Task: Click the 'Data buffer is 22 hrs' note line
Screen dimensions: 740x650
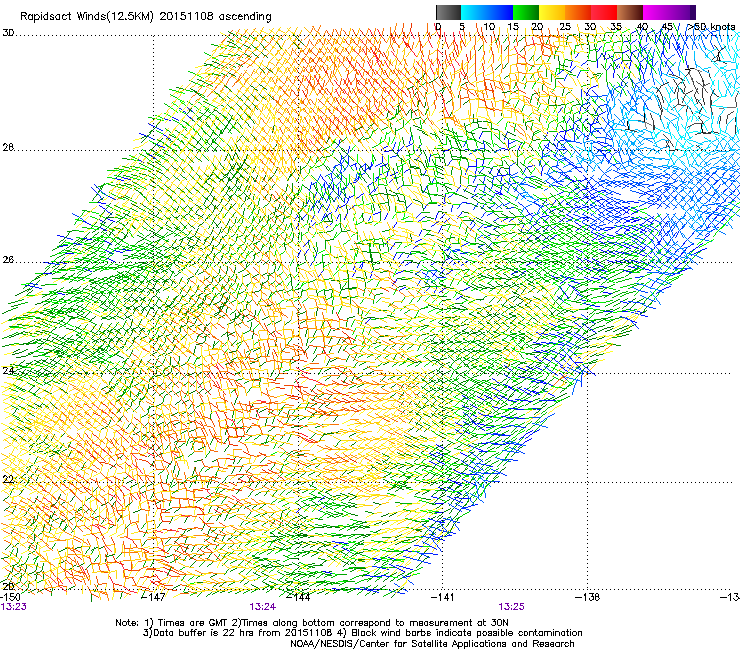Action: 362,633
